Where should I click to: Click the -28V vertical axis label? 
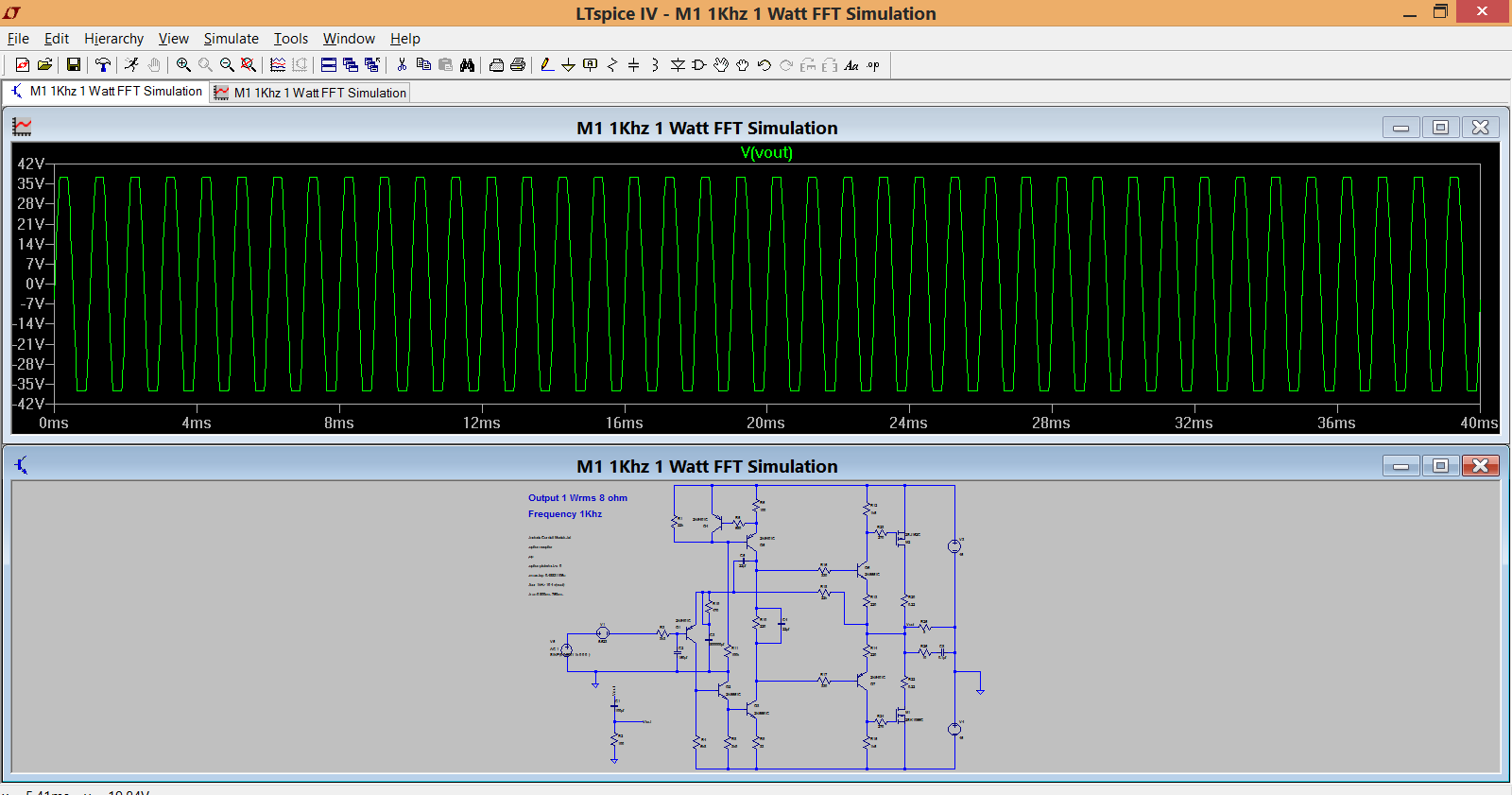(x=28, y=364)
